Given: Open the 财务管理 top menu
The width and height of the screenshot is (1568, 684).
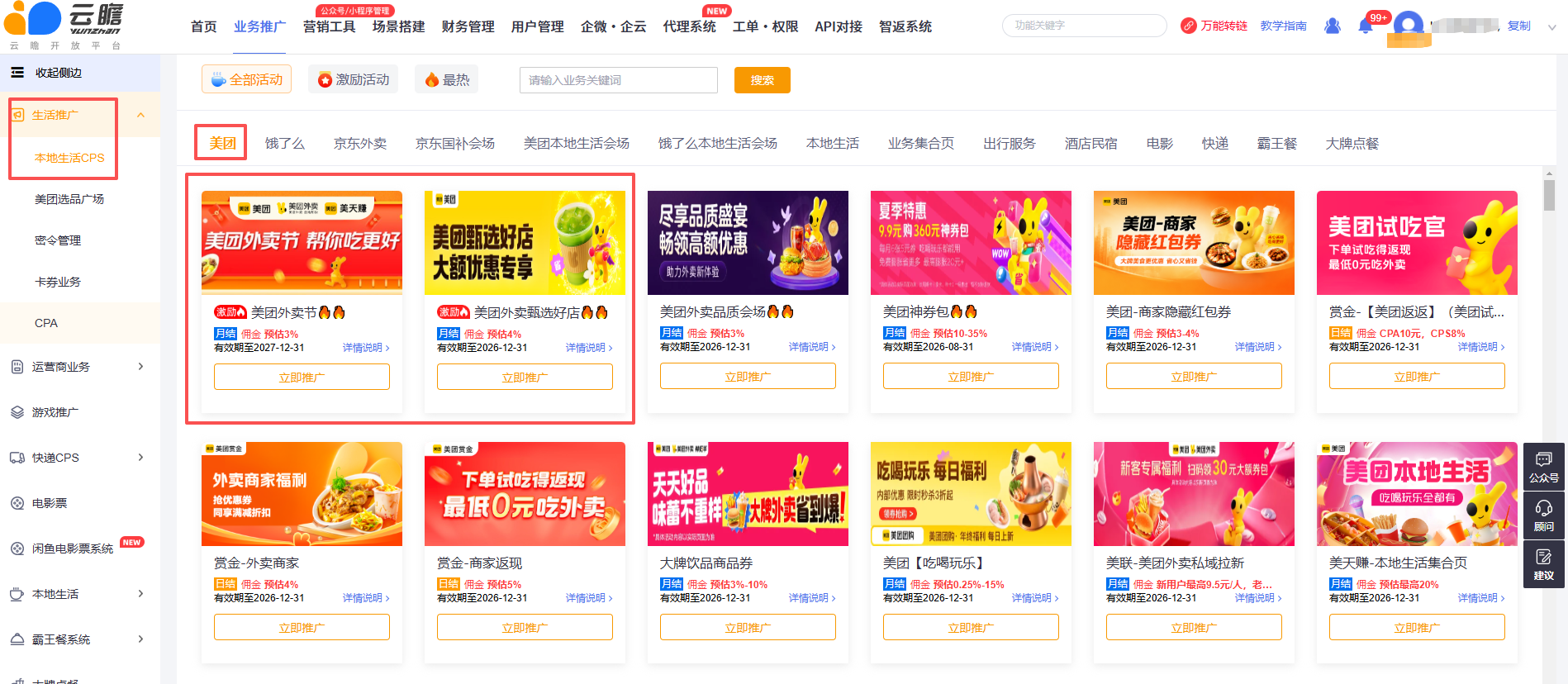Looking at the screenshot, I should tap(468, 26).
